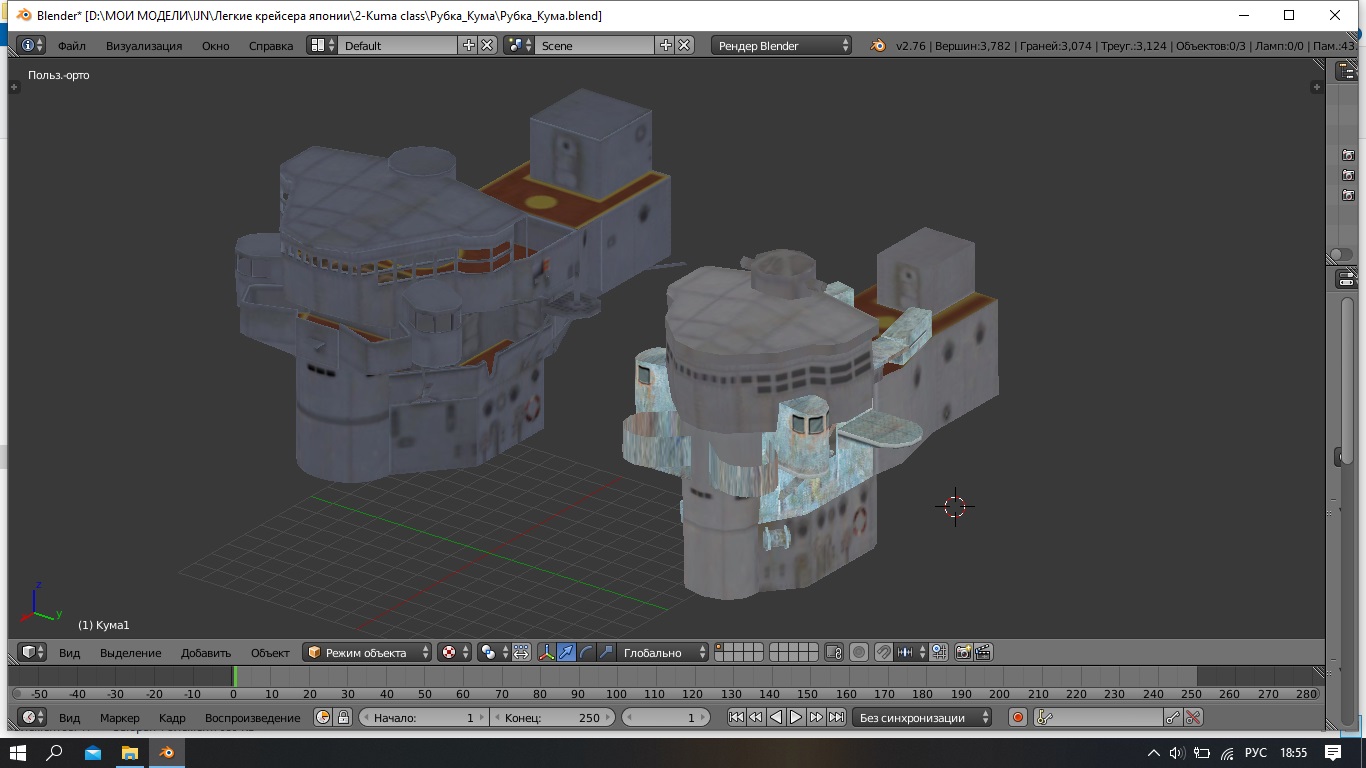Click the OpenGL render animation clapperboard icon
This screenshot has width=1366, height=768.
tap(983, 652)
